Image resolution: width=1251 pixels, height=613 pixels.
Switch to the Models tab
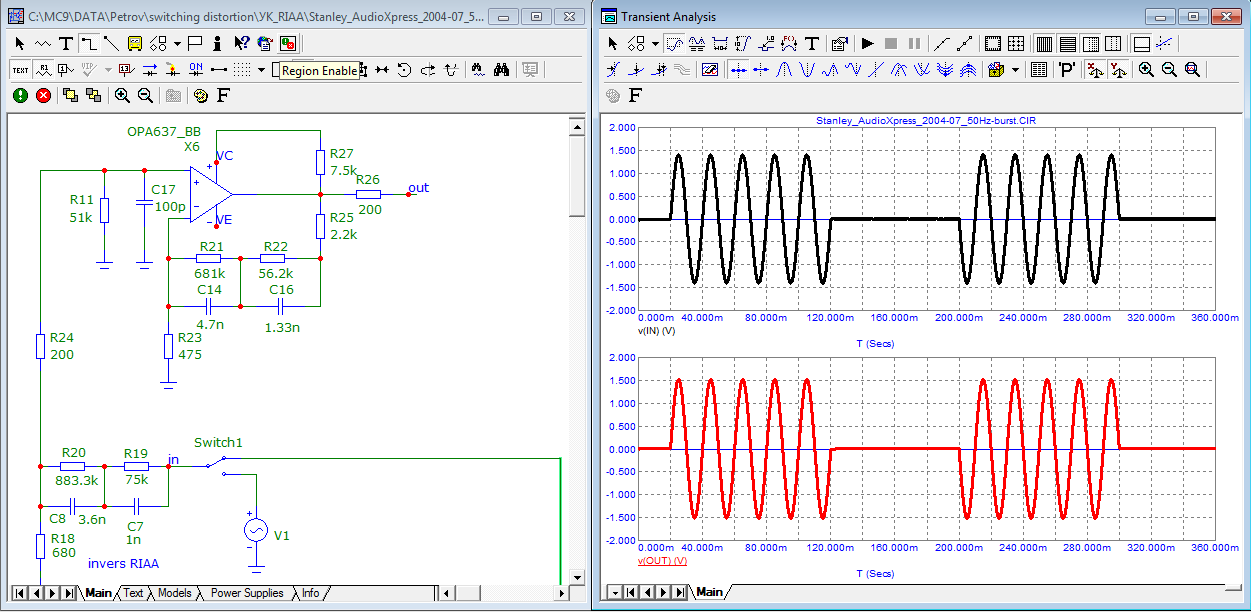[174, 593]
